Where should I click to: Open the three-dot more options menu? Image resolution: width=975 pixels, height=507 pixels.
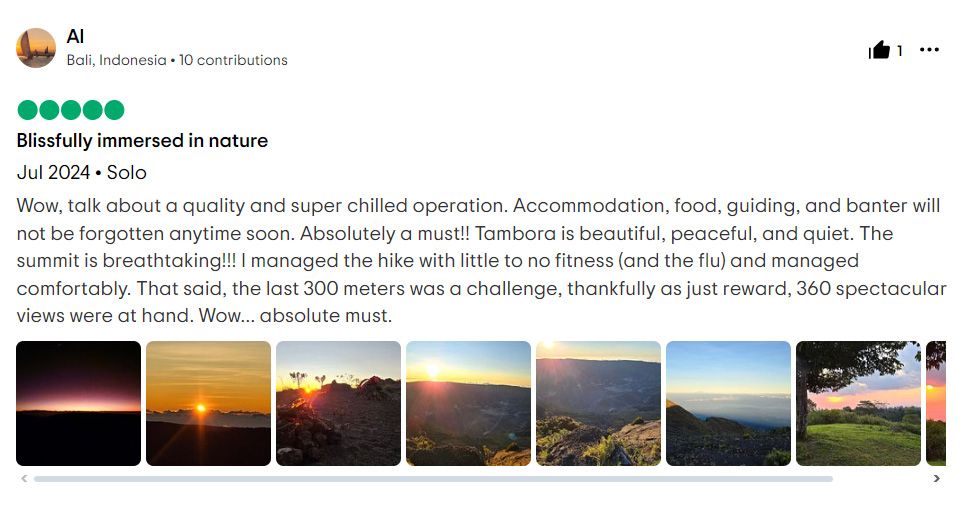[x=929, y=50]
